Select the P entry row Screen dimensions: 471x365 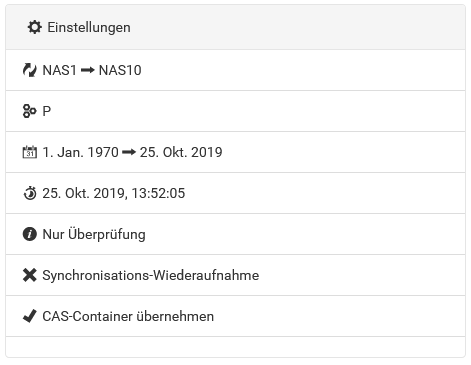point(235,111)
